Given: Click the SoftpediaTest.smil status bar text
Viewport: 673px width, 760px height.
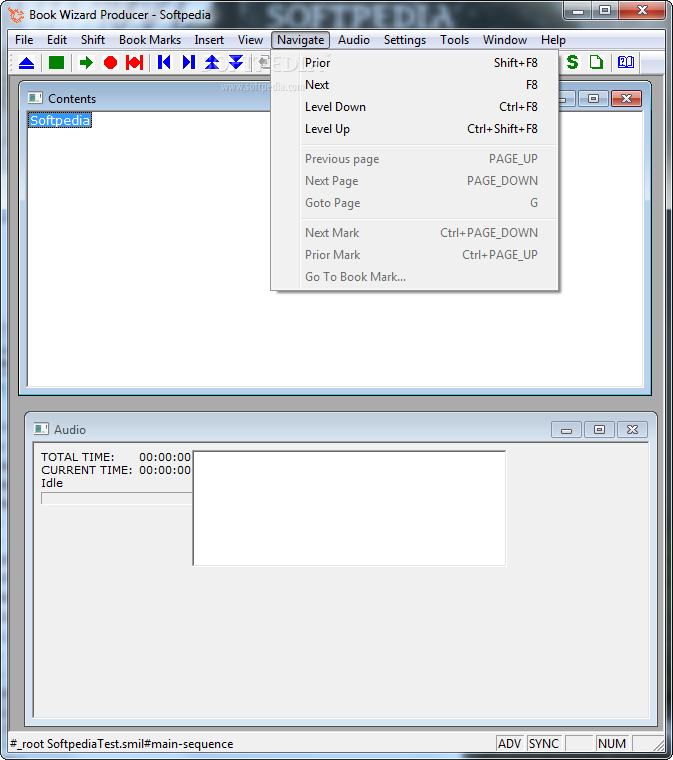Looking at the screenshot, I should coord(121,744).
